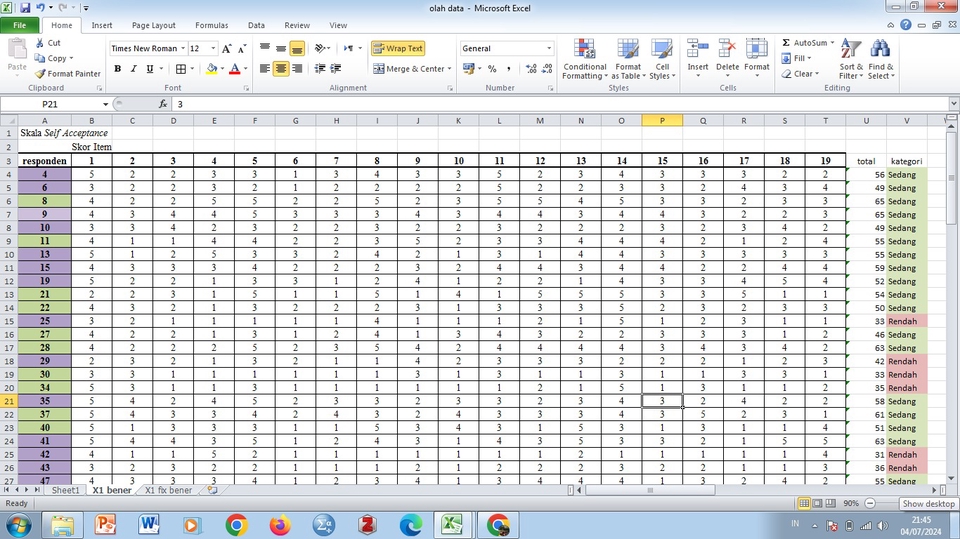Switch to the Page Layout tab

(154, 25)
